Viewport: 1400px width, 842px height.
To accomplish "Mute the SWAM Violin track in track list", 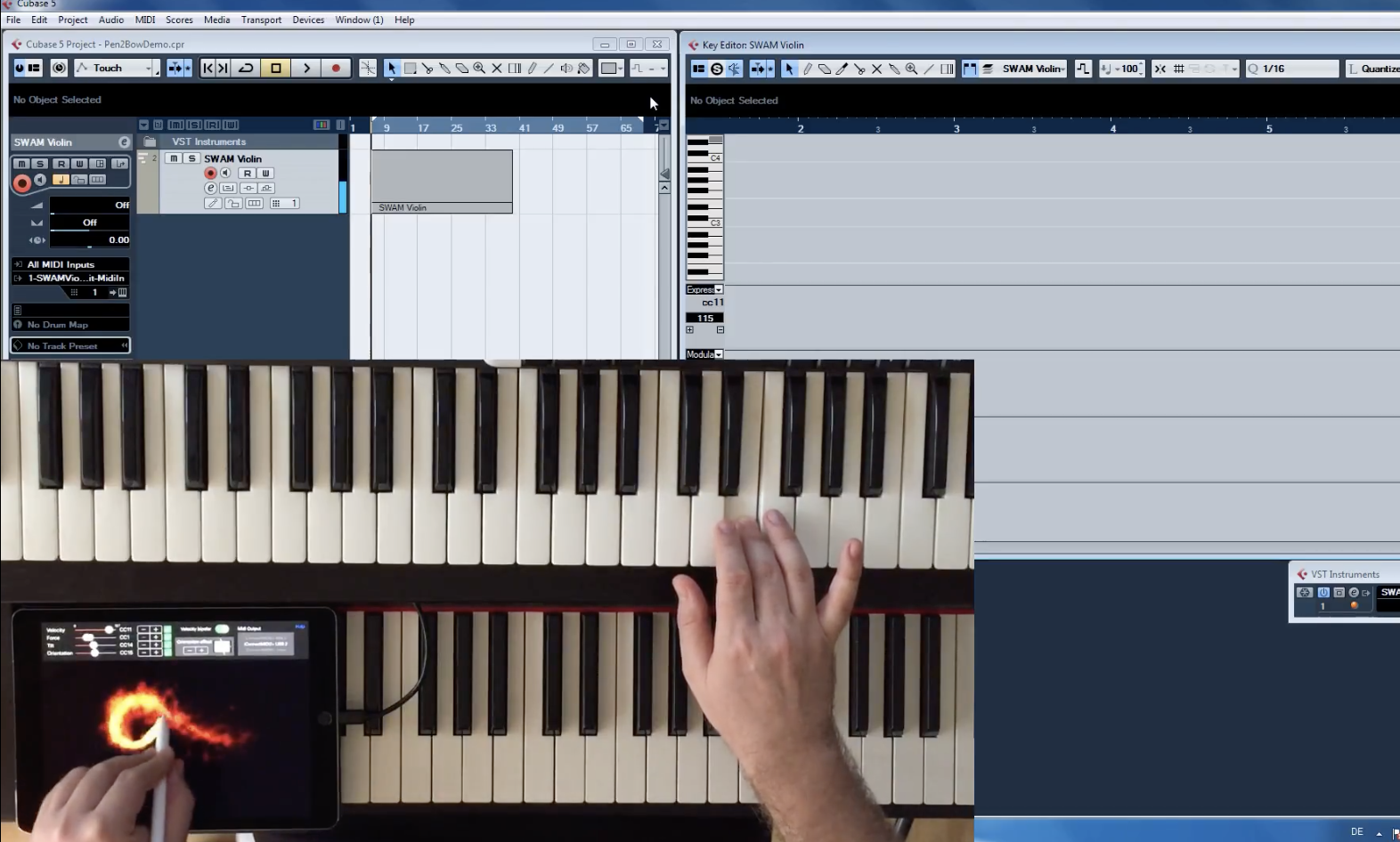I will pyautogui.click(x=175, y=158).
